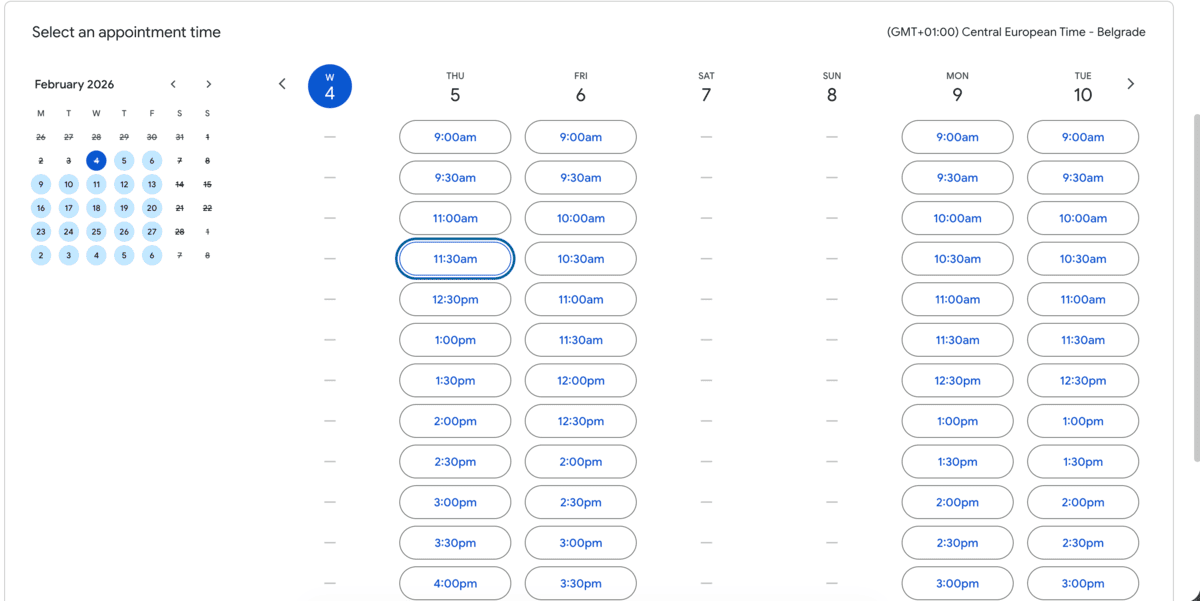Image resolution: width=1200 pixels, height=601 pixels.
Task: Select the 10:30am slot on Friday
Action: click(x=580, y=258)
